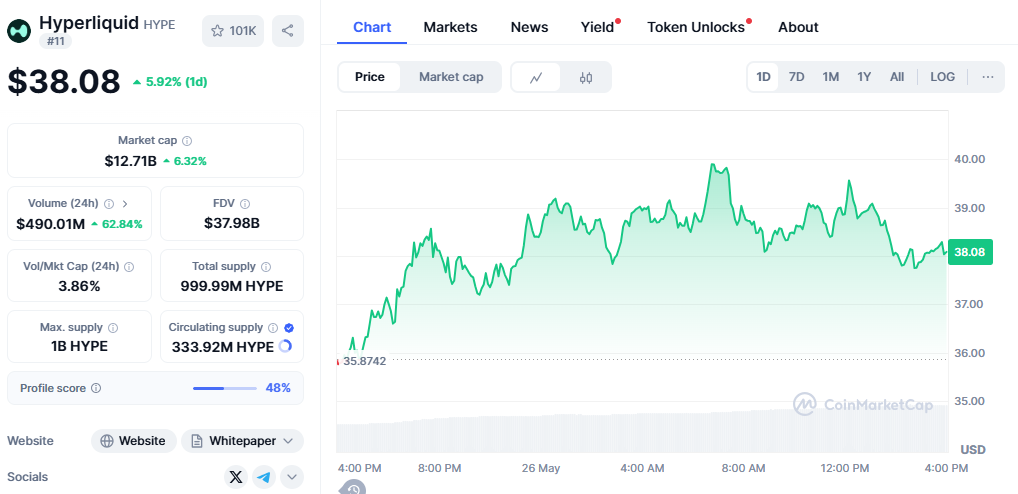1018x494 pixels.
Task: Click the $12.71B market cap value
Action: (130, 161)
